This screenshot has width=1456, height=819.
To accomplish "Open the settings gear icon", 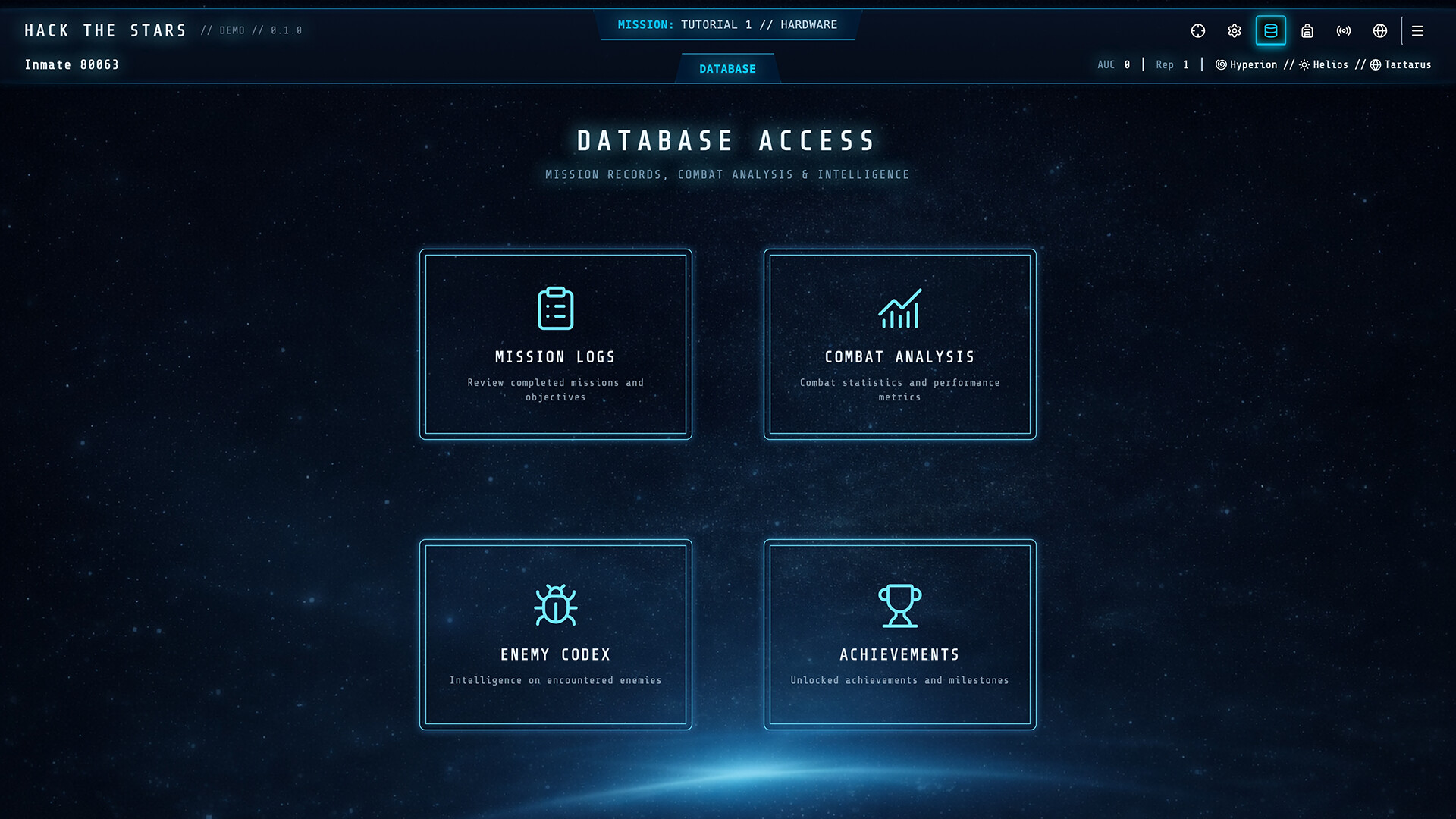I will click(1234, 31).
